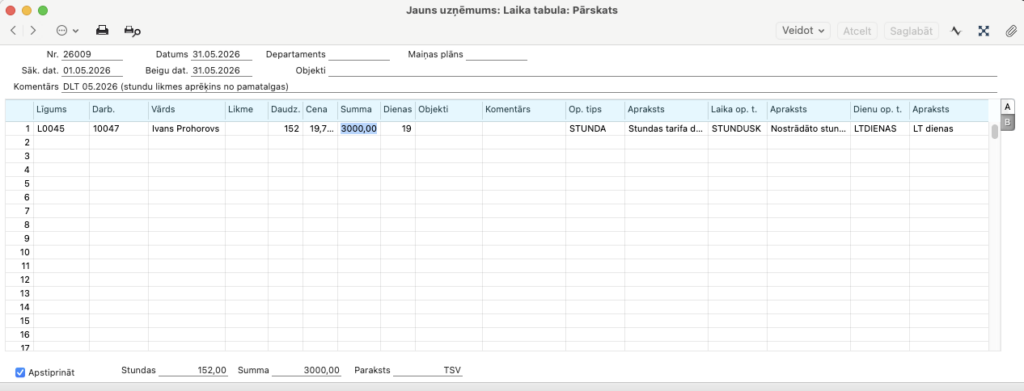
Task: Click the Laika op. t. column header
Action: [x=737, y=110]
